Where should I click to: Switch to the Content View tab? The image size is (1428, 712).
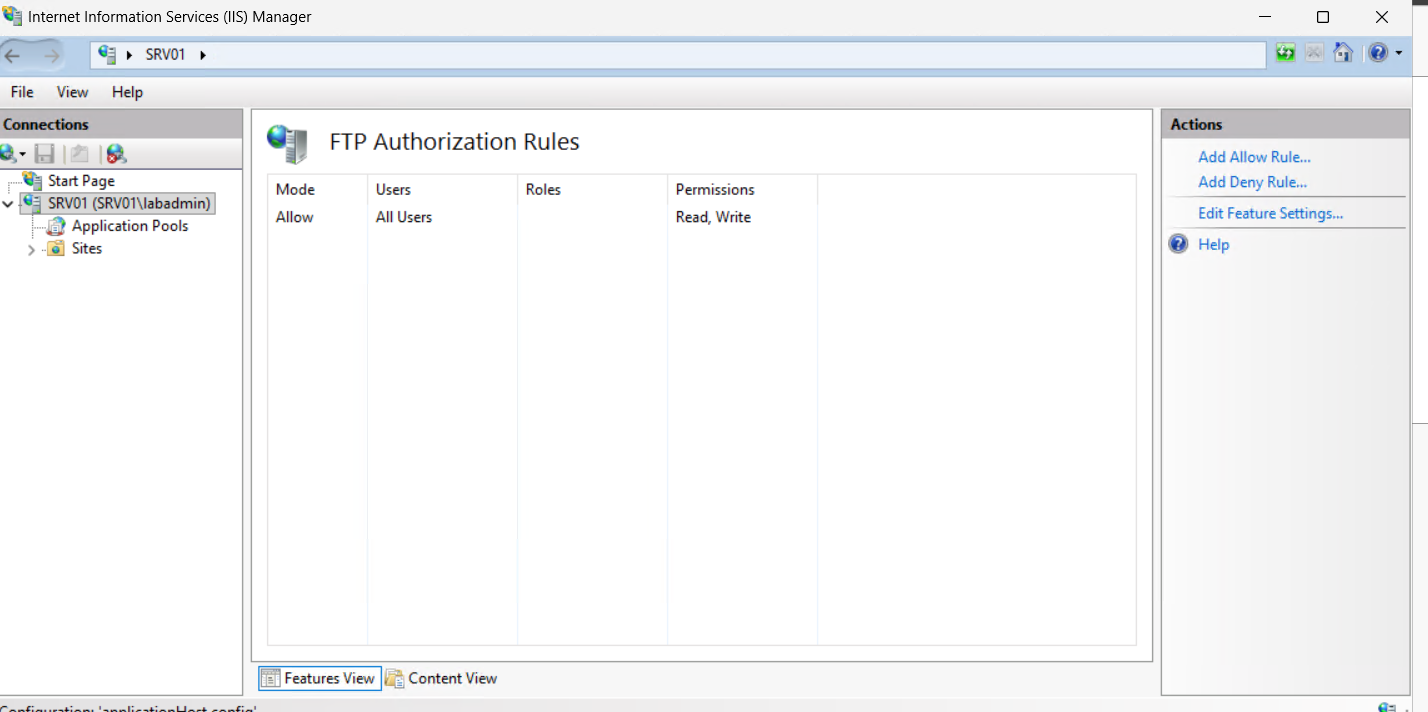pos(441,678)
